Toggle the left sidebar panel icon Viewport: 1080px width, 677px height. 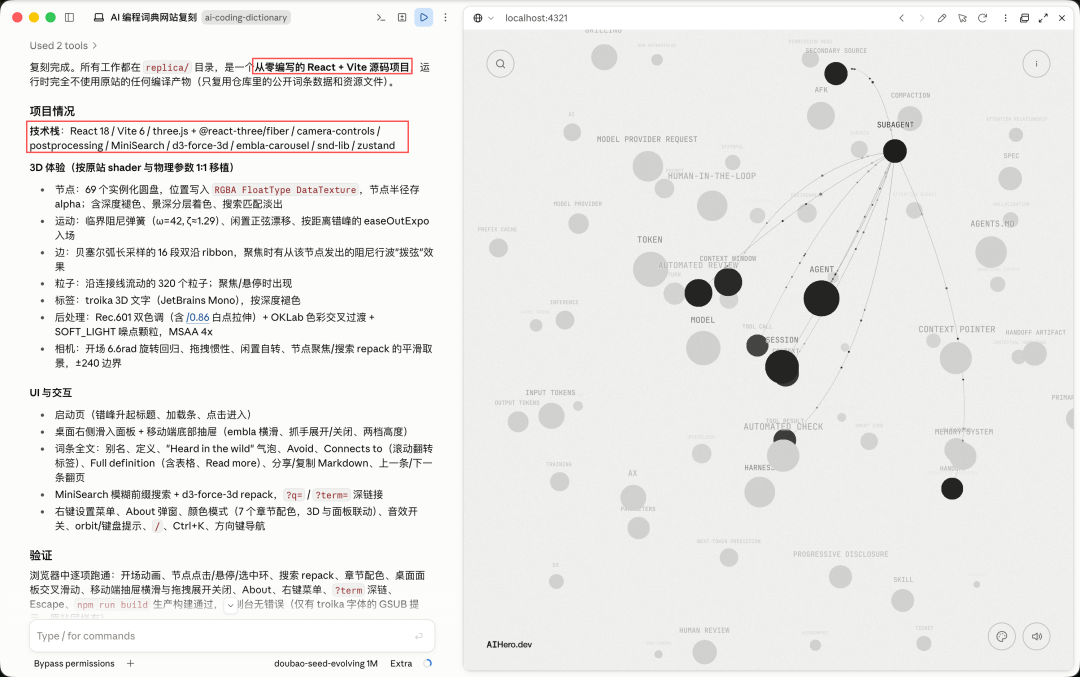click(70, 17)
